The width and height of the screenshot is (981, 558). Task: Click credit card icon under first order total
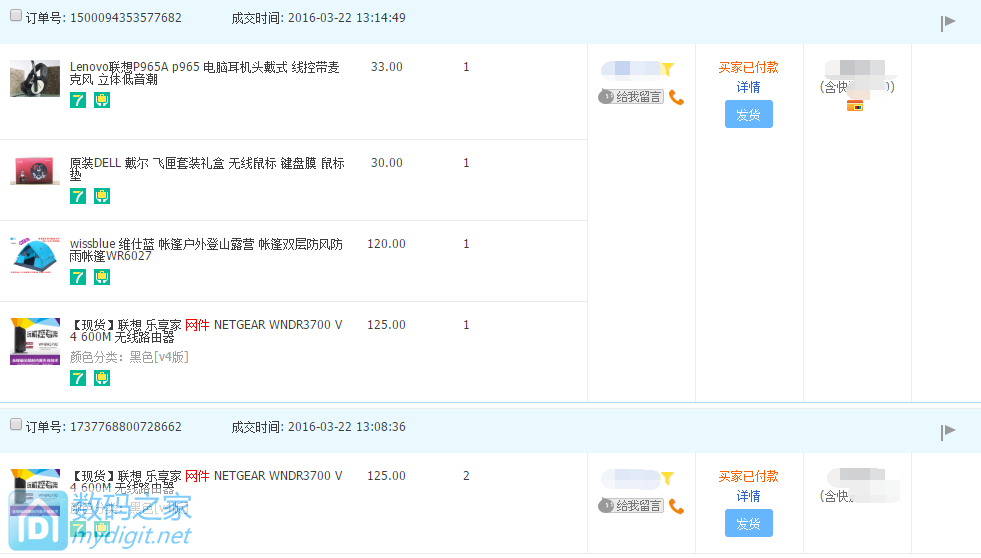[x=854, y=106]
